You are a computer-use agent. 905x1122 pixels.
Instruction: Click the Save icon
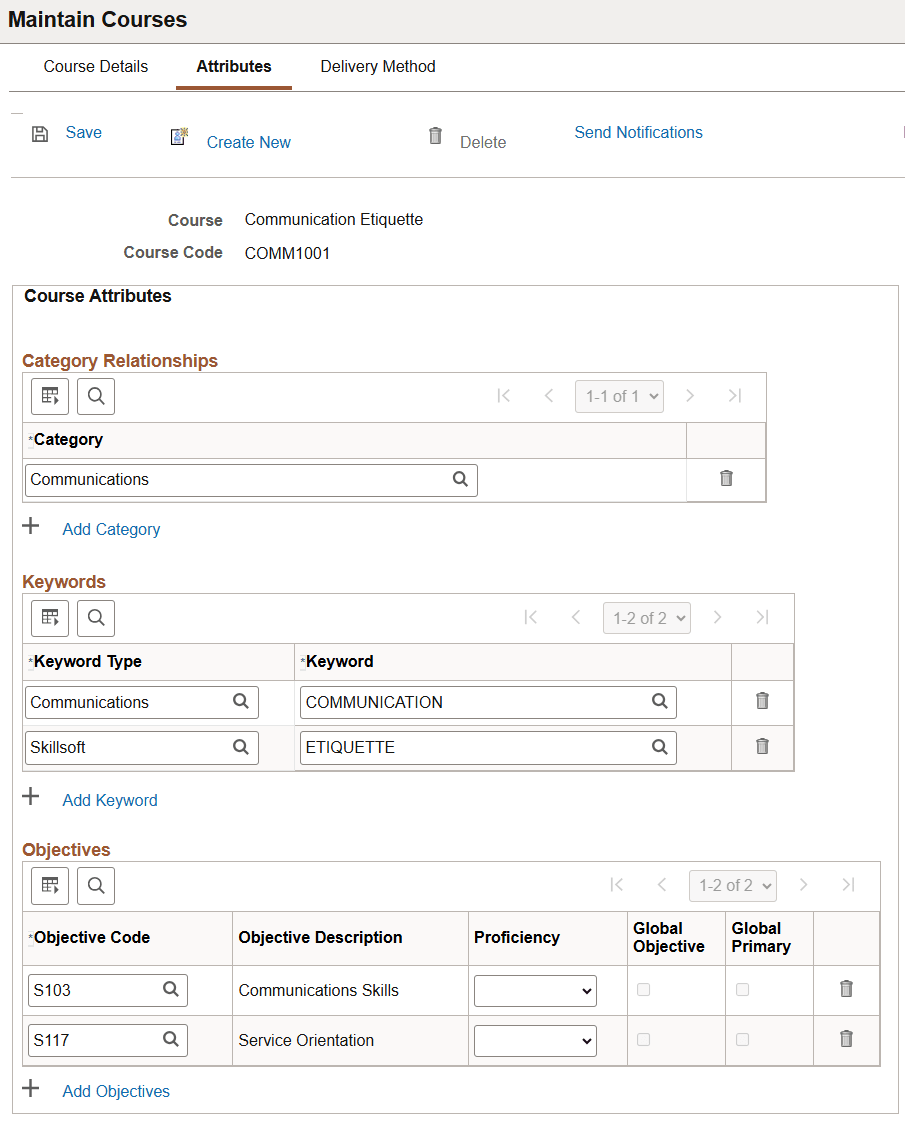39,132
